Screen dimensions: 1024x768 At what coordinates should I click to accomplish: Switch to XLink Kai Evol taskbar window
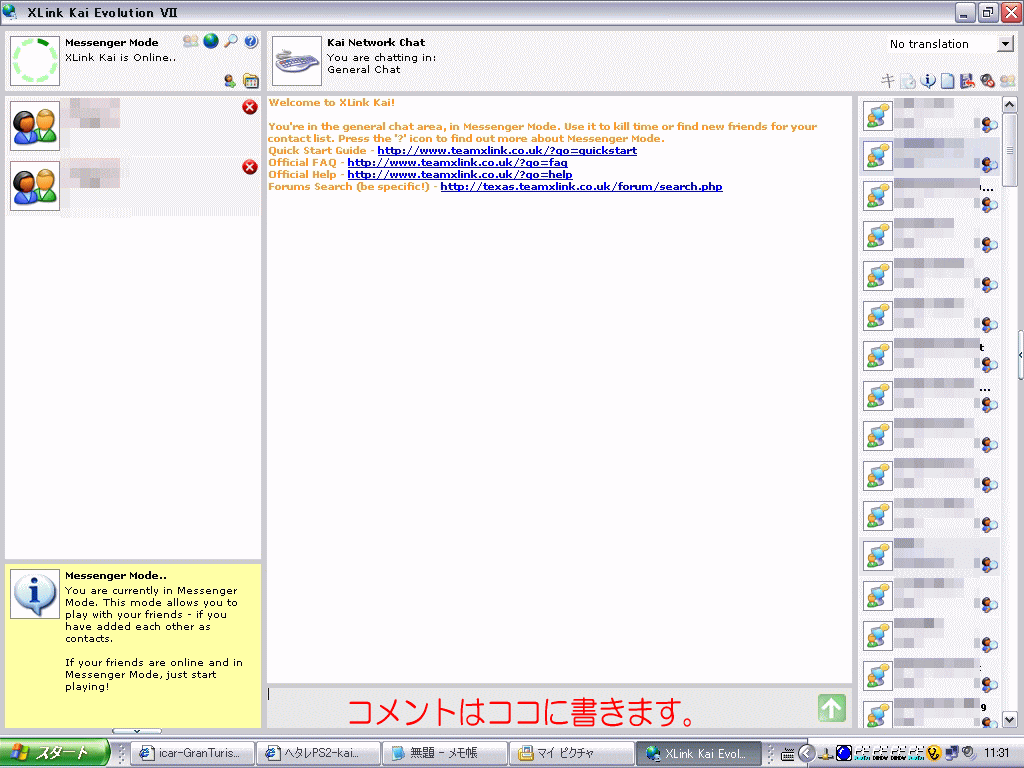click(697, 753)
